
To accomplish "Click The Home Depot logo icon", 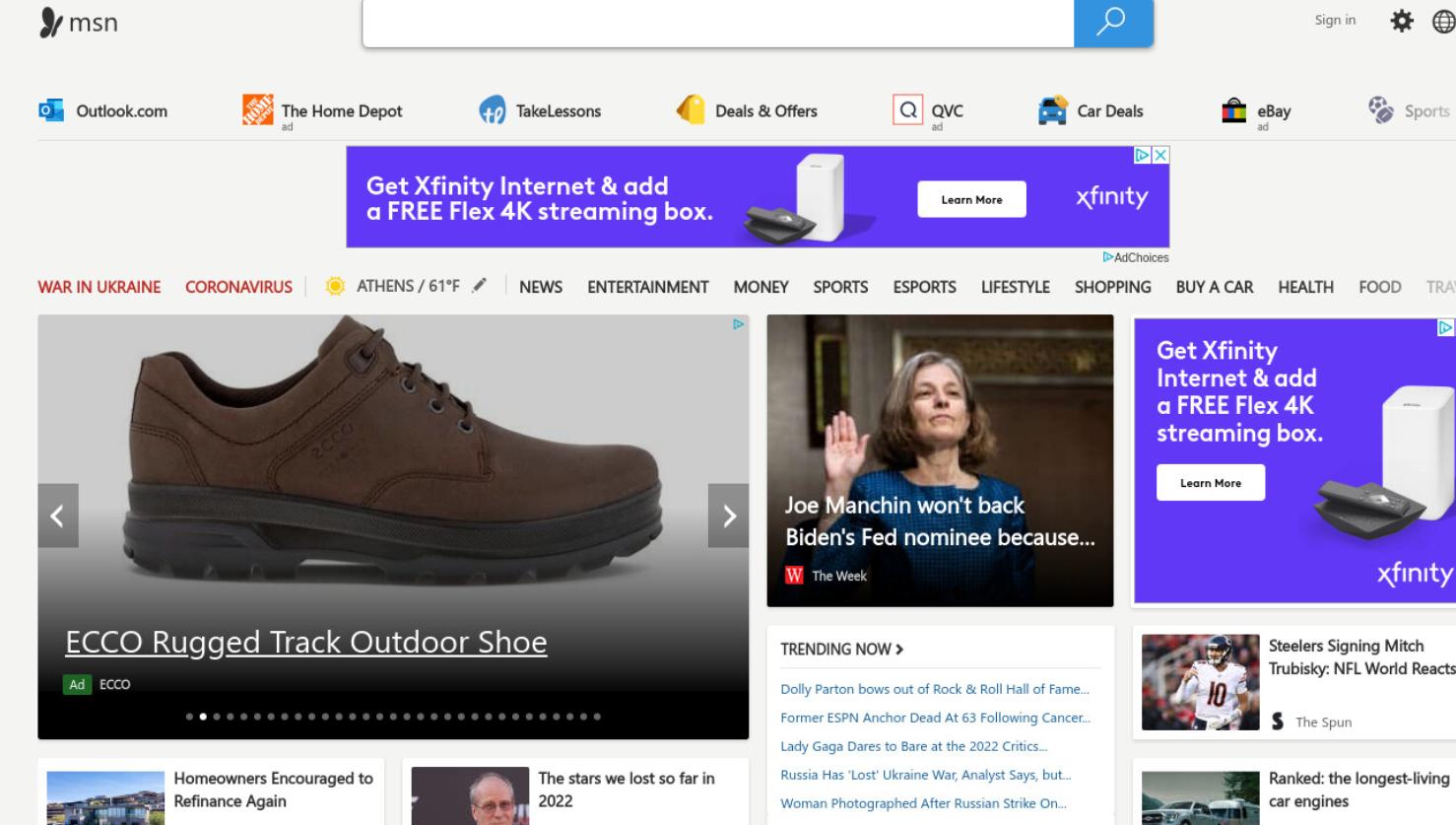I will coord(258,109).
